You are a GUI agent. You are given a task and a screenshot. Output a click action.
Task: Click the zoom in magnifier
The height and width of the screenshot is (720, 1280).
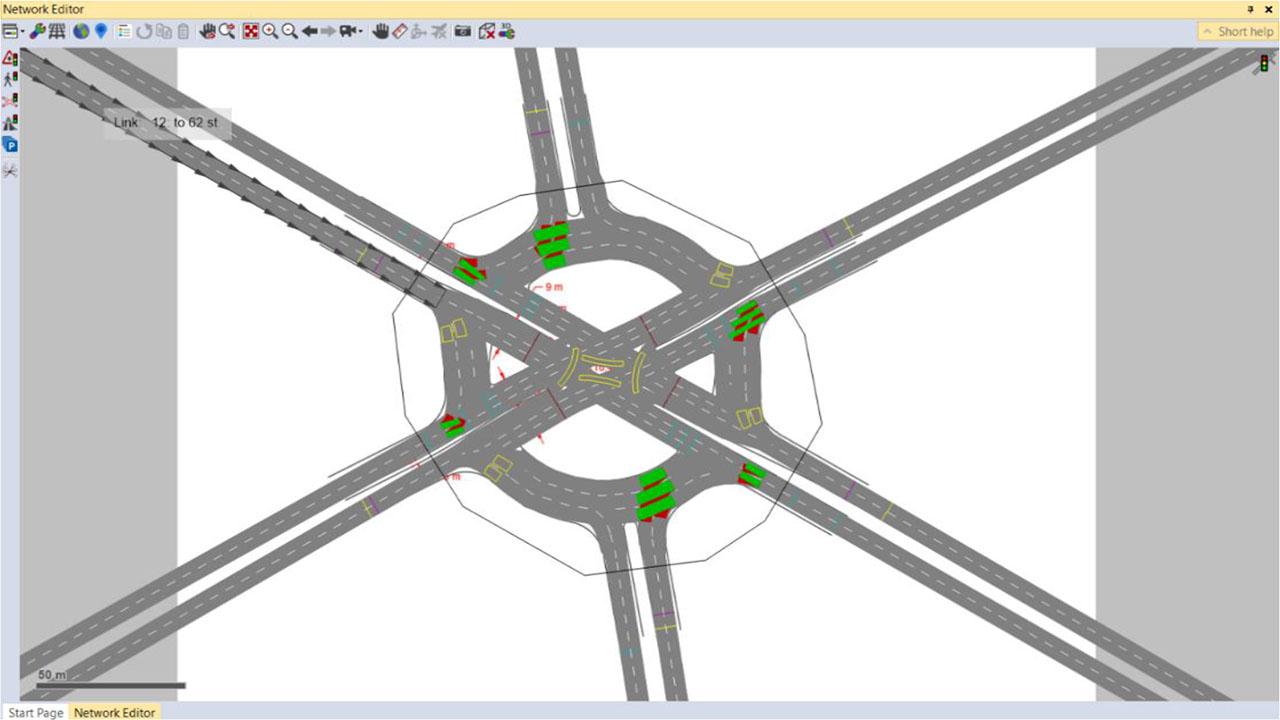(x=270, y=32)
